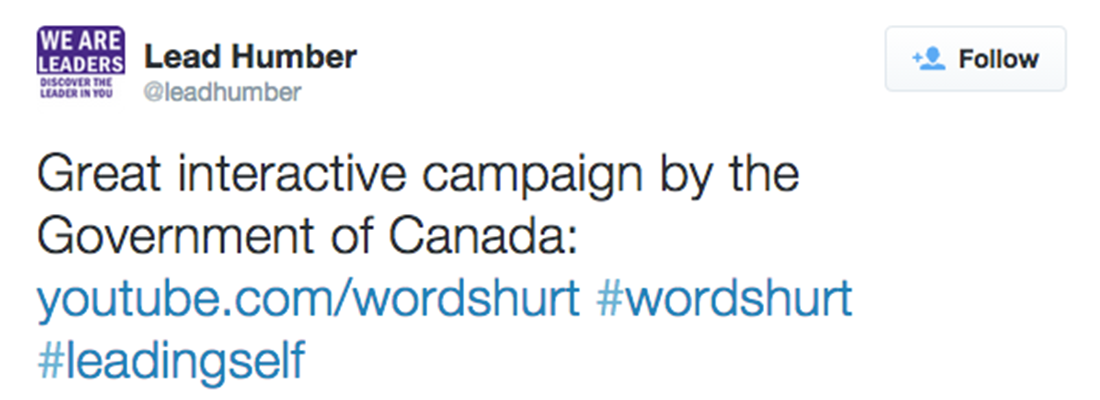The height and width of the screenshot is (400, 1100).
Task: Click the Follow button
Action: pyautogui.click(x=975, y=59)
